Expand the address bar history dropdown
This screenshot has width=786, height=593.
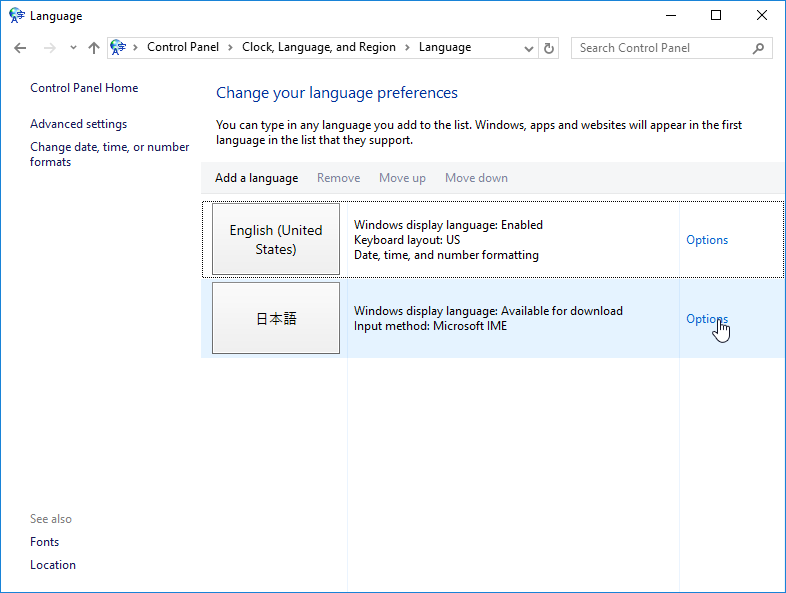[x=529, y=48]
